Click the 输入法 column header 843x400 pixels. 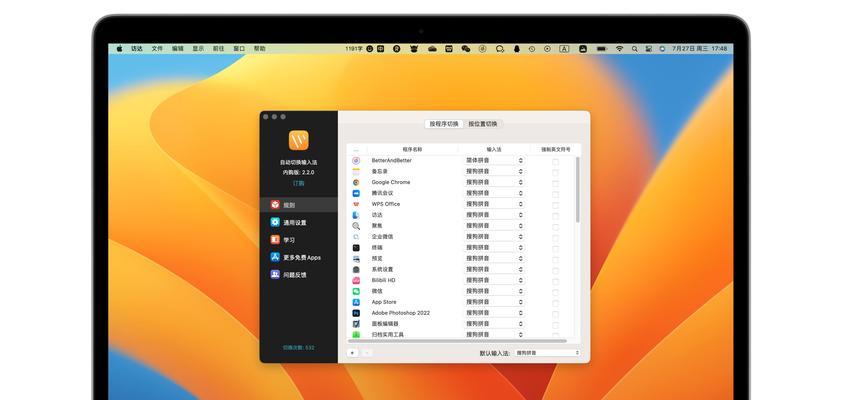click(494, 149)
